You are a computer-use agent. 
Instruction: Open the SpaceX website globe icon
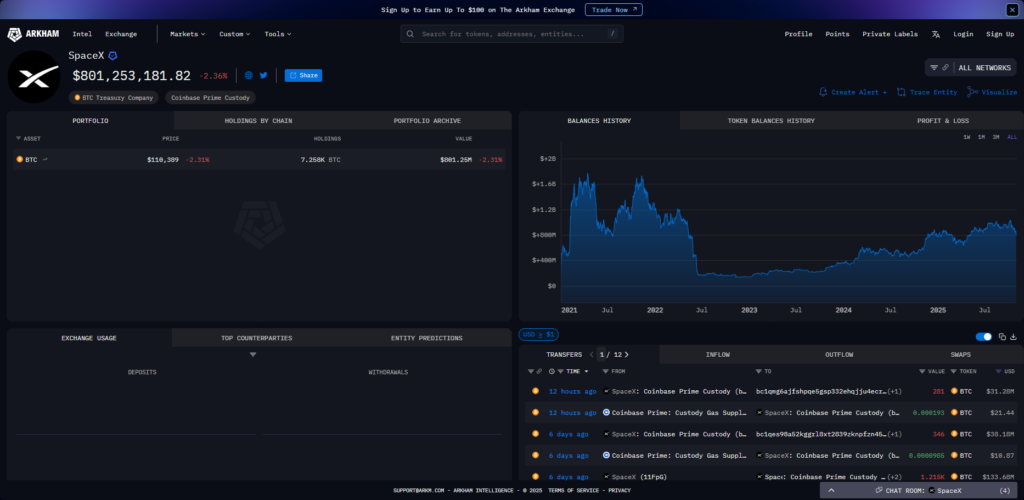tap(249, 76)
